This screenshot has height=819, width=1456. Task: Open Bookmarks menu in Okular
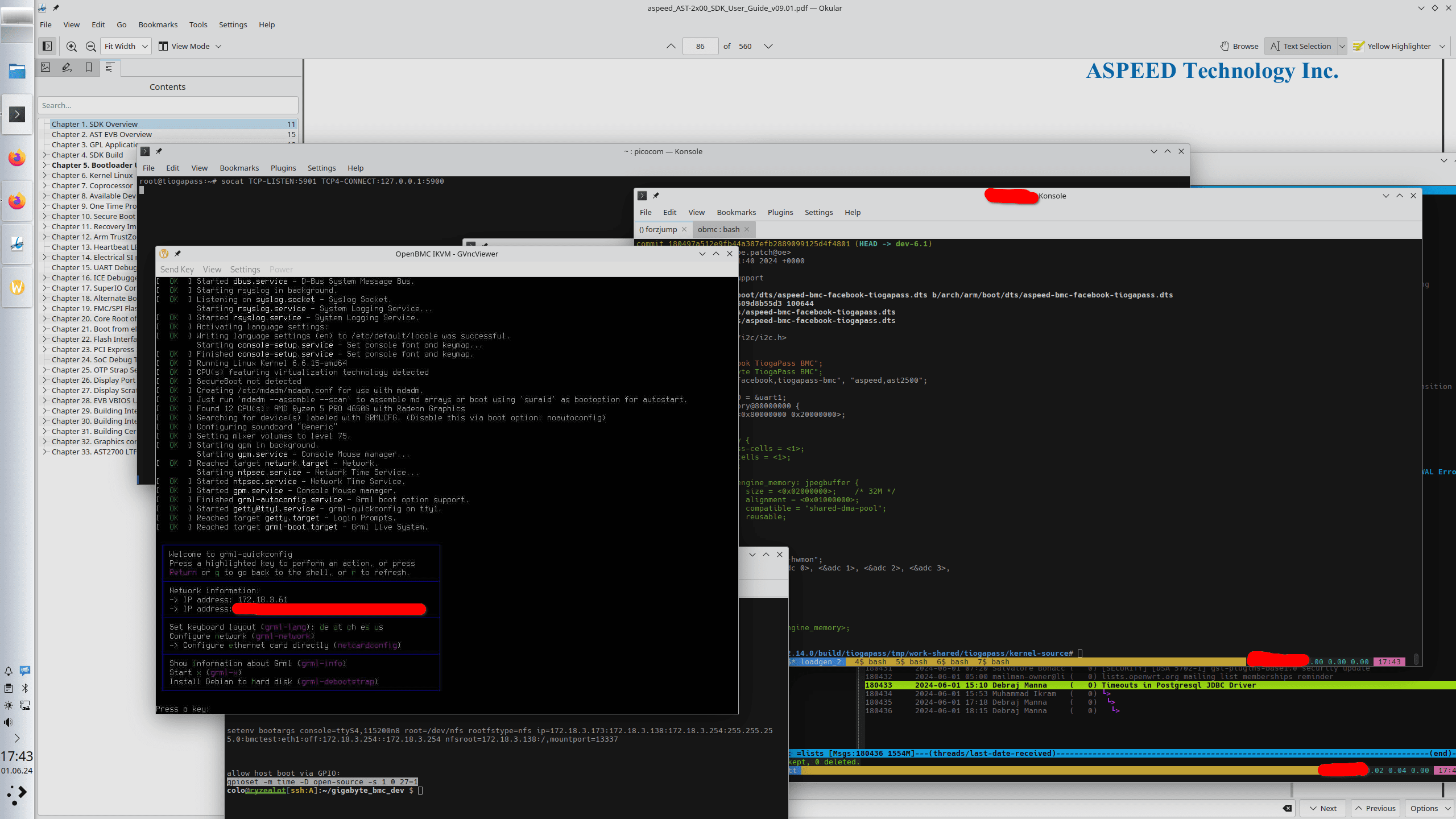point(158,24)
